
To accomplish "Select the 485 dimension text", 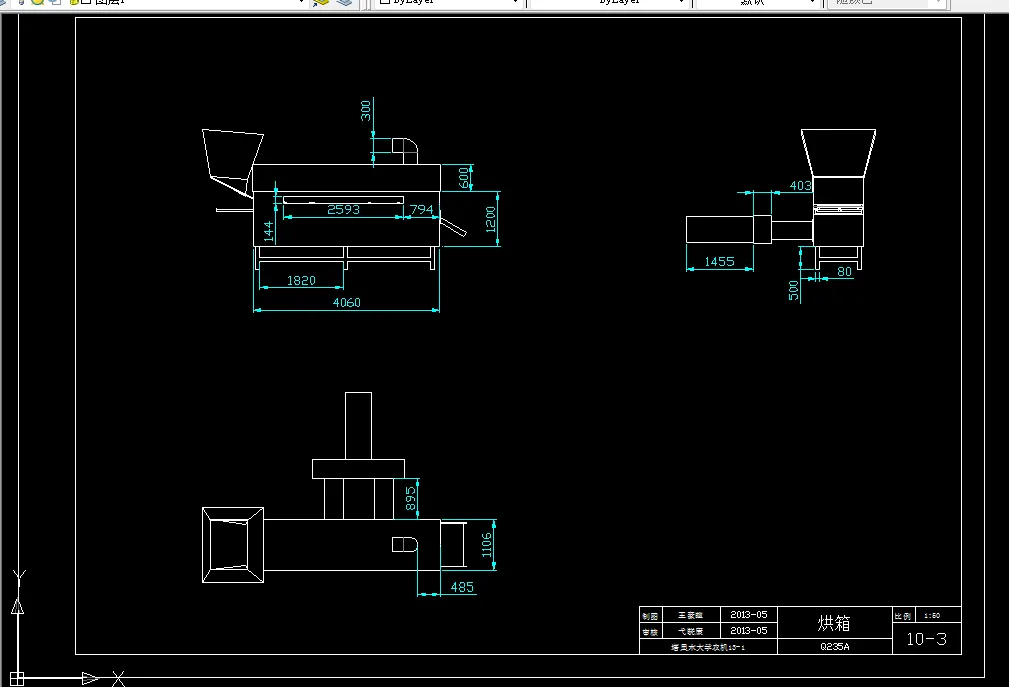I will 462,587.
